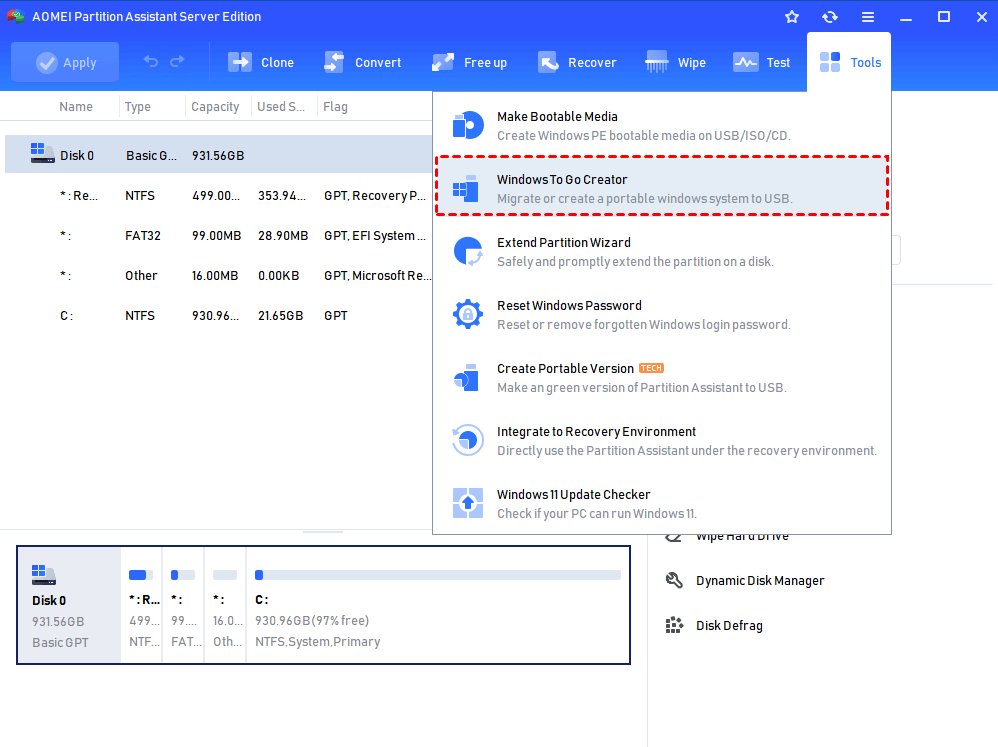Click the Clone toolbar icon
The width and height of the screenshot is (998, 747).
pyautogui.click(x=240, y=62)
